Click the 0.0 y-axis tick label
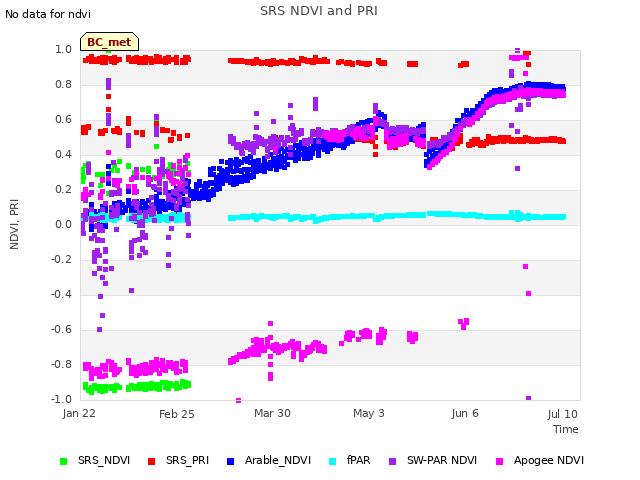Viewport: 640px width, 480px height. 63,224
